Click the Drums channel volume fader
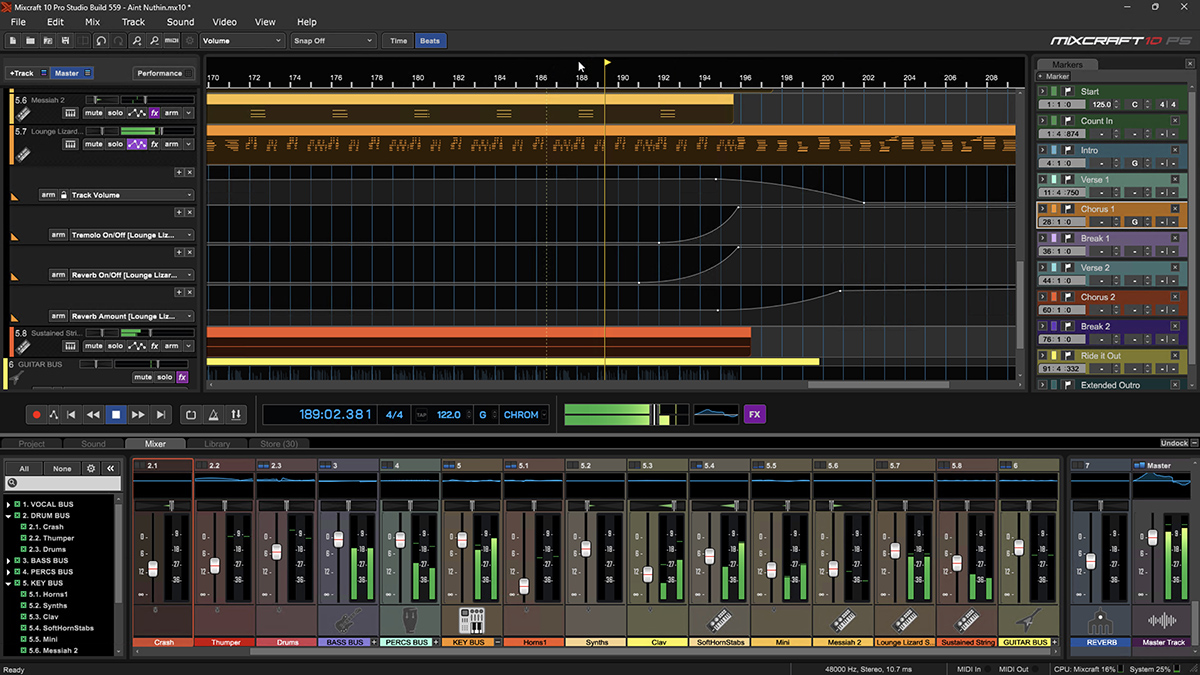 tap(277, 553)
